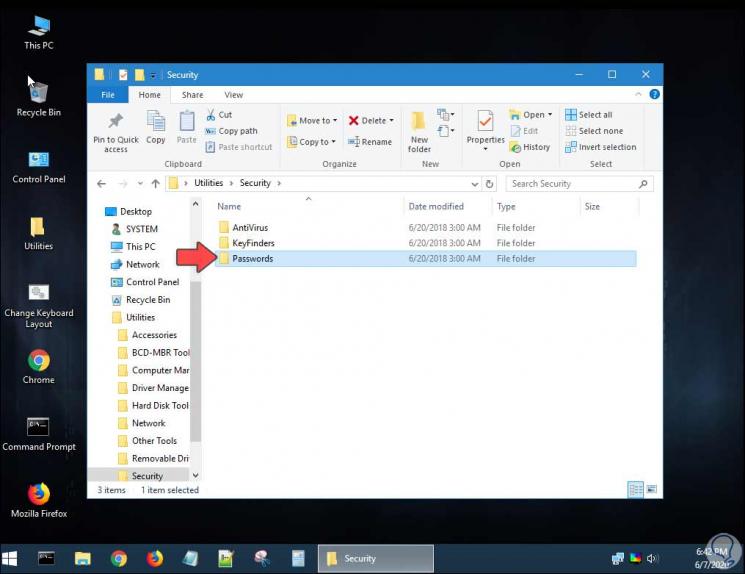Select the Passwords folder
This screenshot has width=745, height=574.
pos(425,258)
